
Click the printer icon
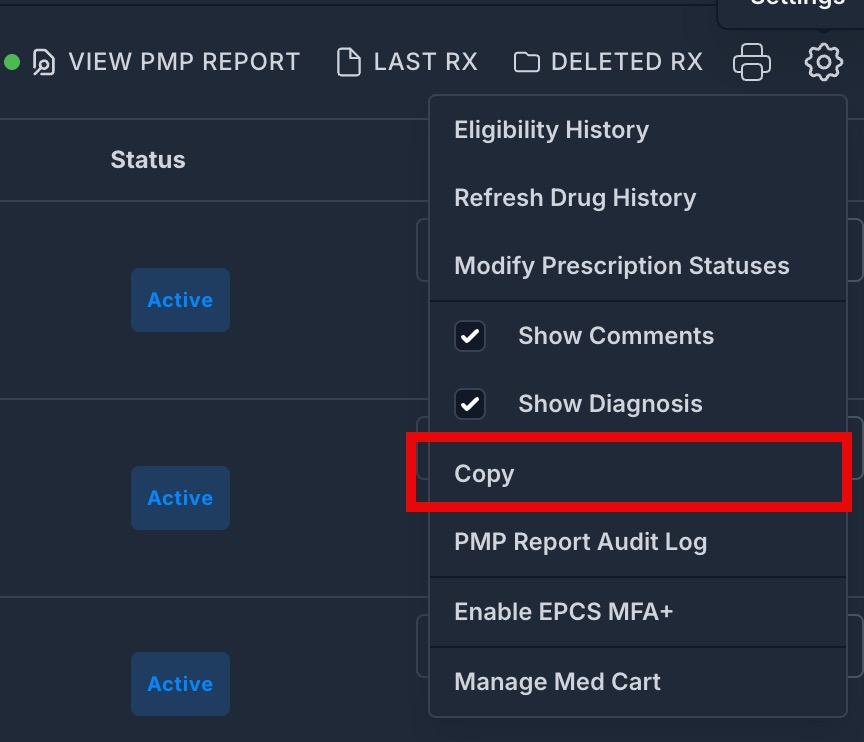point(752,62)
